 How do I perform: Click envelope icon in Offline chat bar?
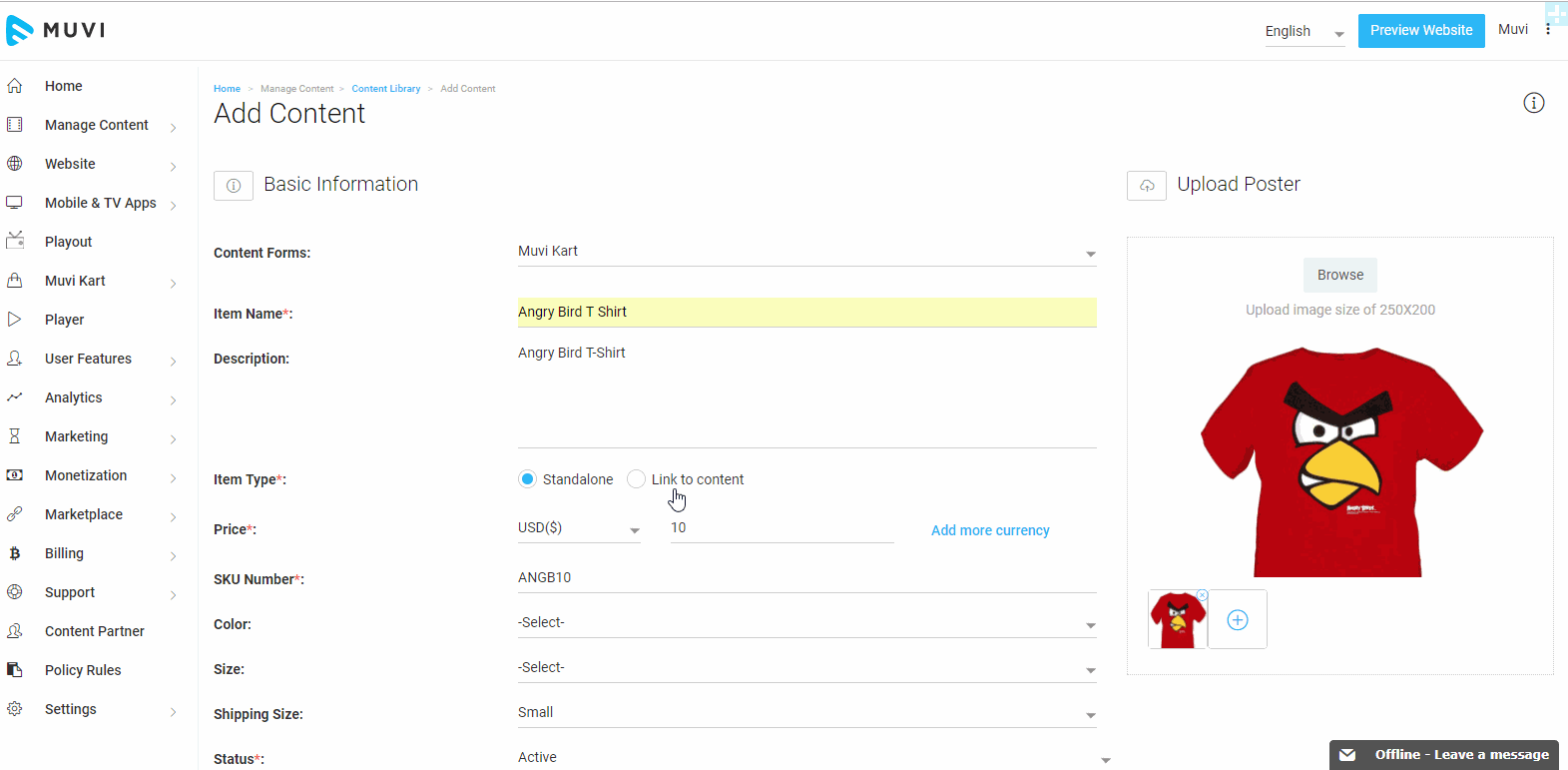coord(1347,755)
